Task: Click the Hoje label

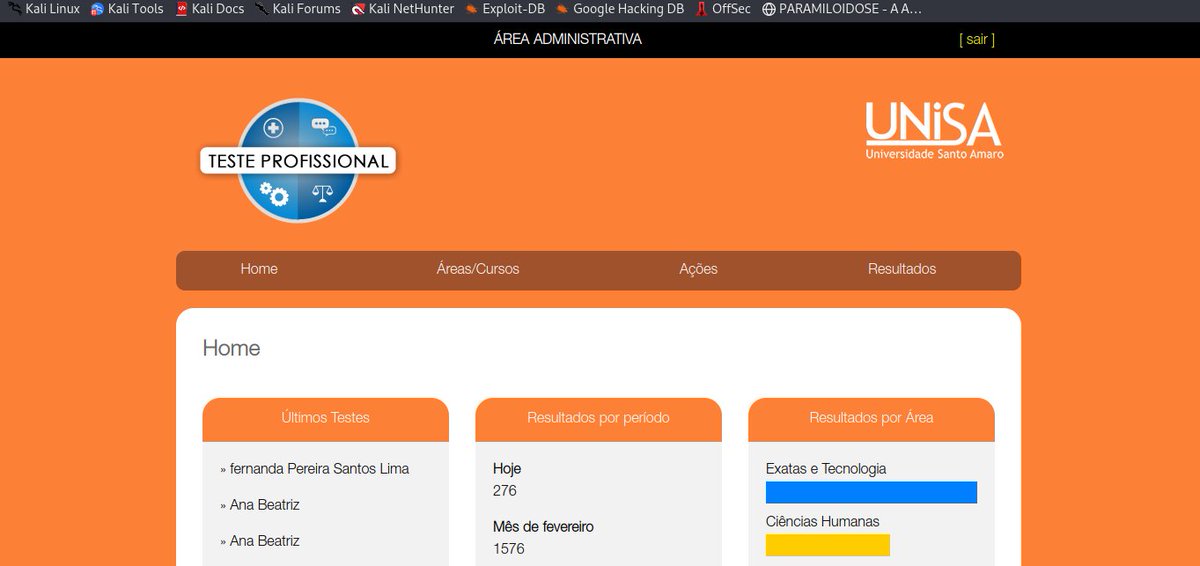Action: click(x=507, y=469)
